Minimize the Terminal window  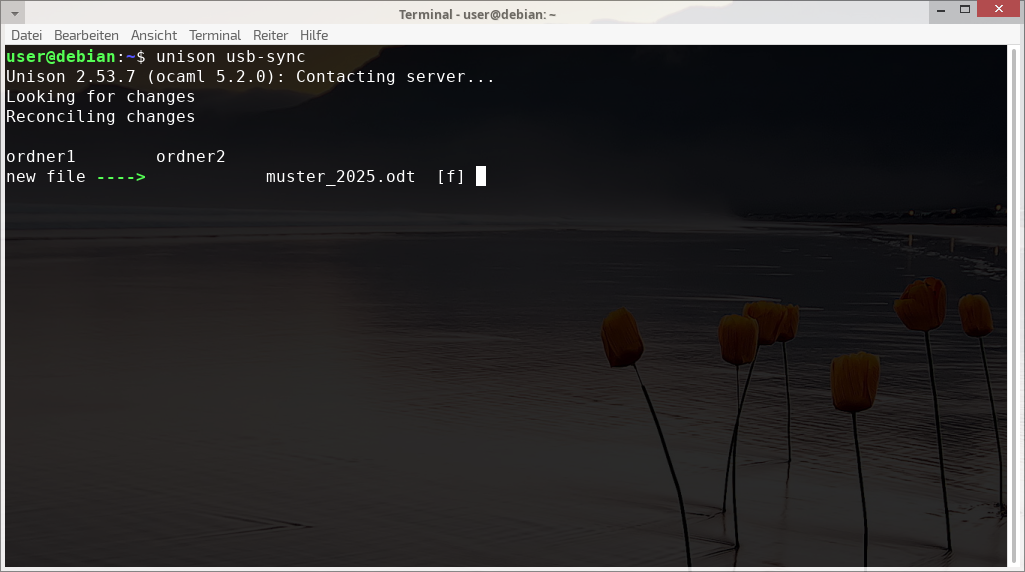point(941,10)
